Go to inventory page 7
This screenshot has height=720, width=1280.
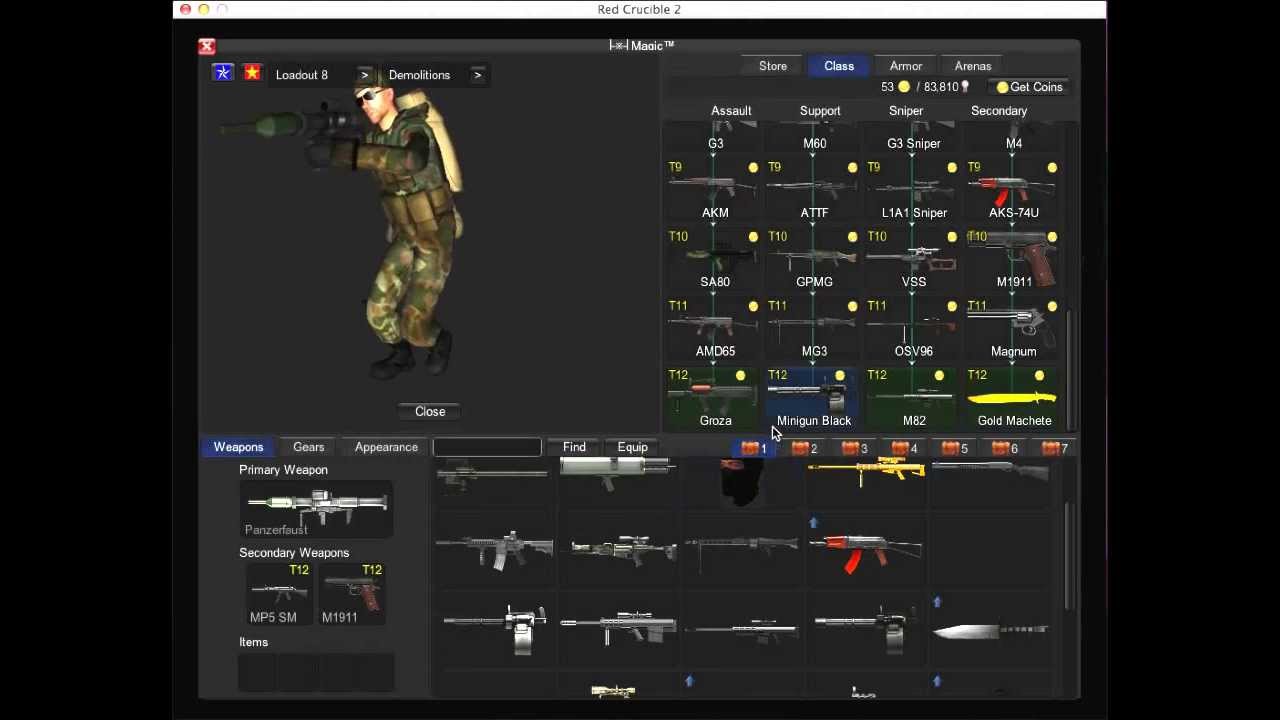click(x=1054, y=448)
